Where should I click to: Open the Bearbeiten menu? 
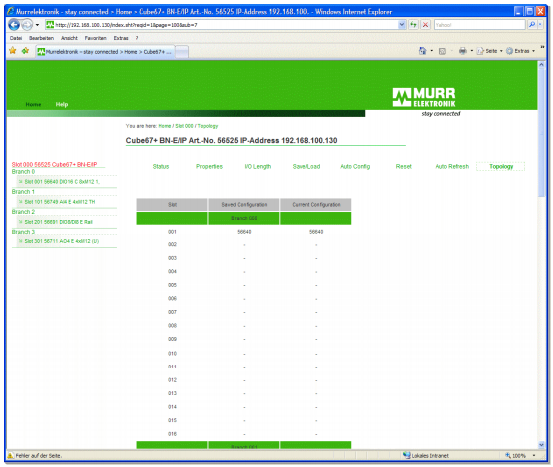tap(41, 38)
